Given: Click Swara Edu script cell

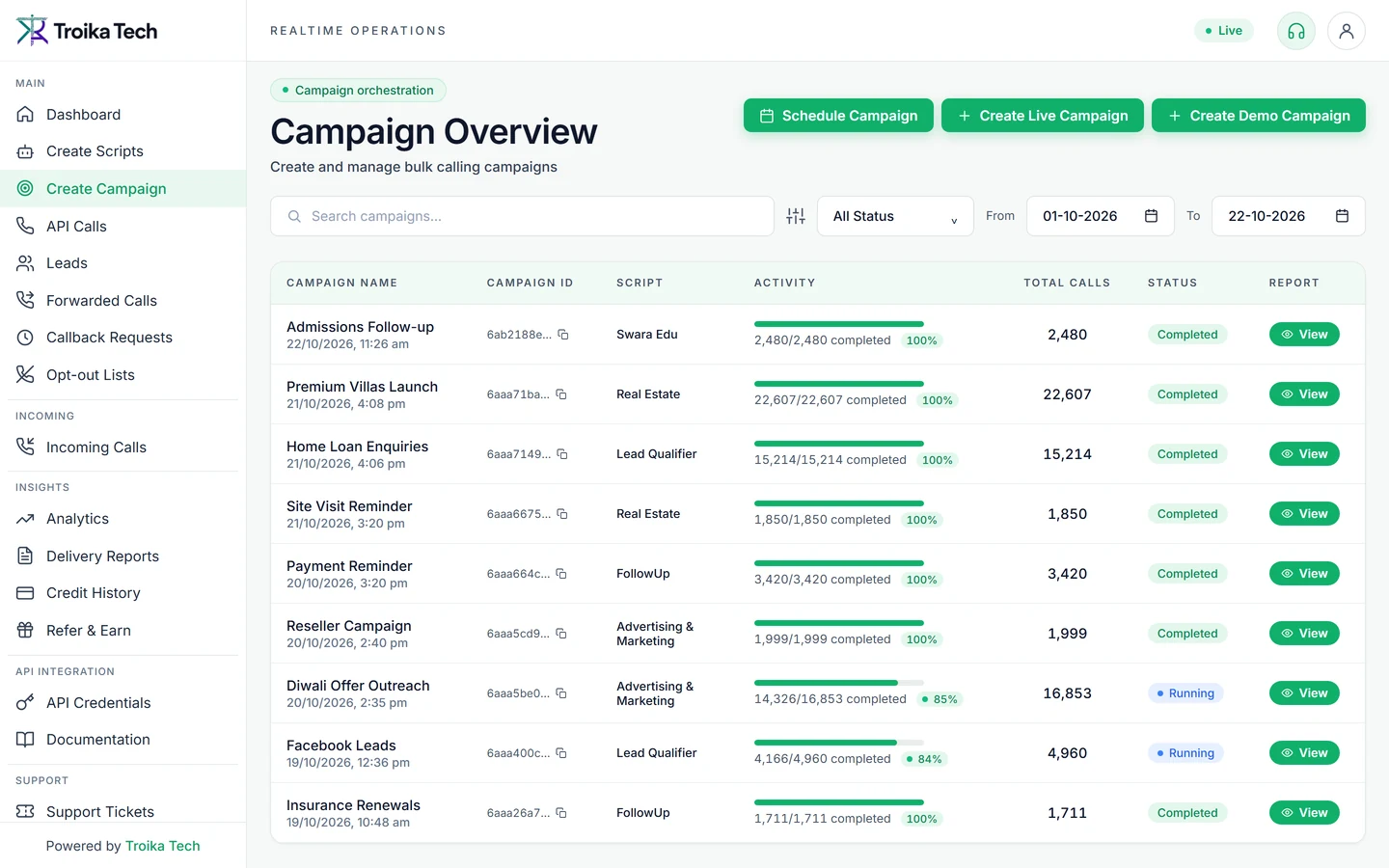Looking at the screenshot, I should 647,335.
